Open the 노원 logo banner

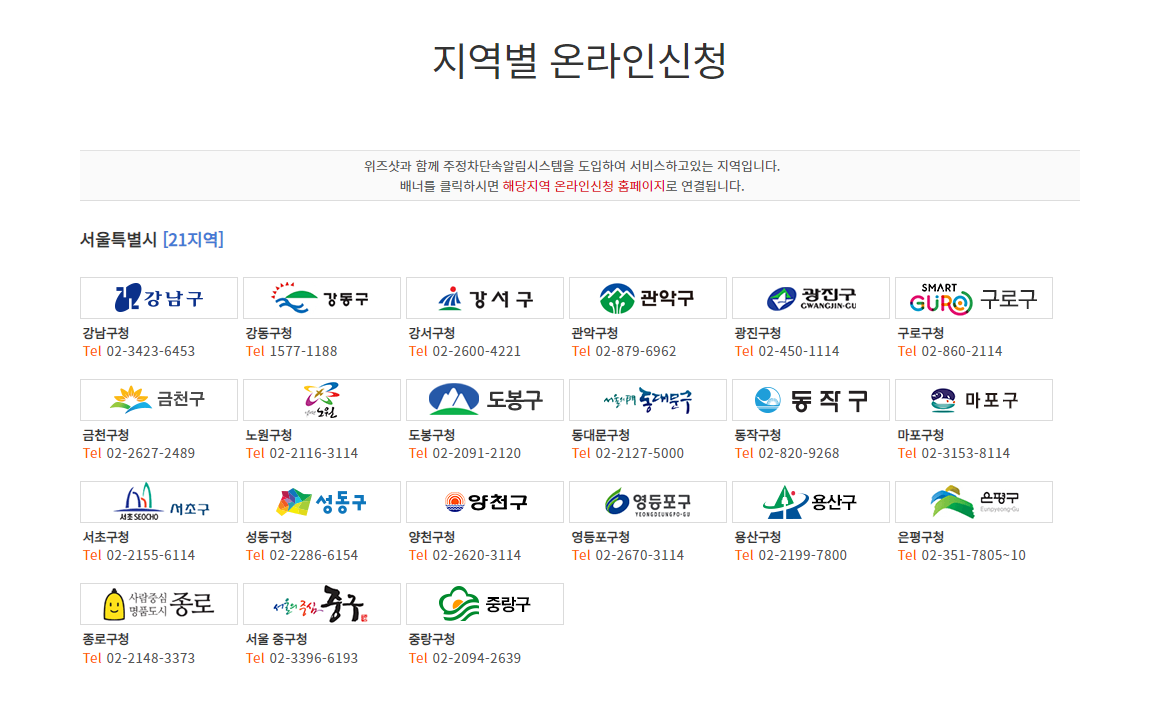(322, 400)
